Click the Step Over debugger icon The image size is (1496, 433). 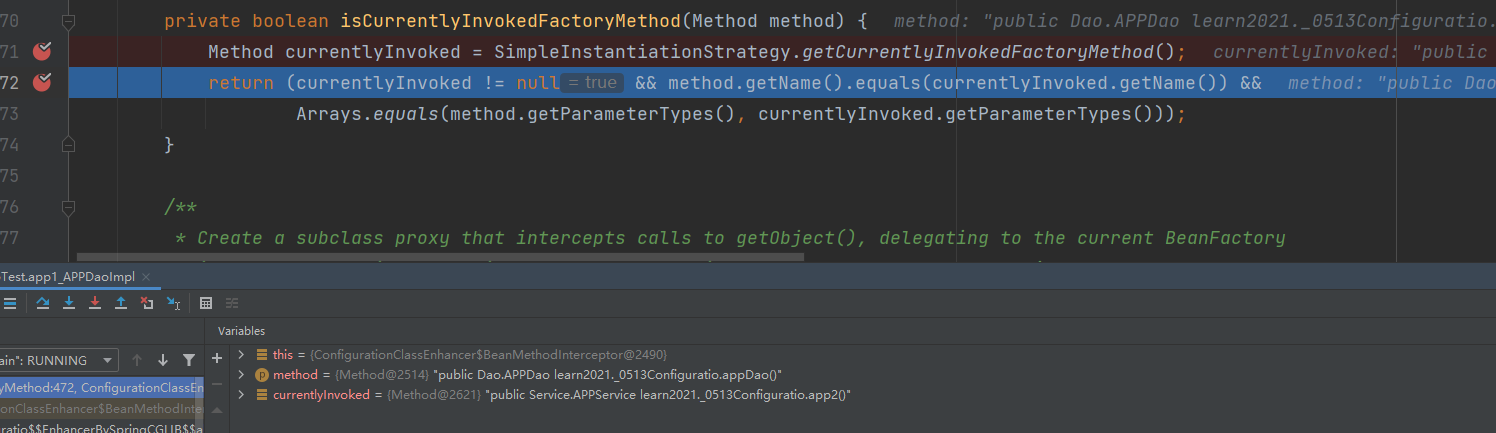[43, 303]
